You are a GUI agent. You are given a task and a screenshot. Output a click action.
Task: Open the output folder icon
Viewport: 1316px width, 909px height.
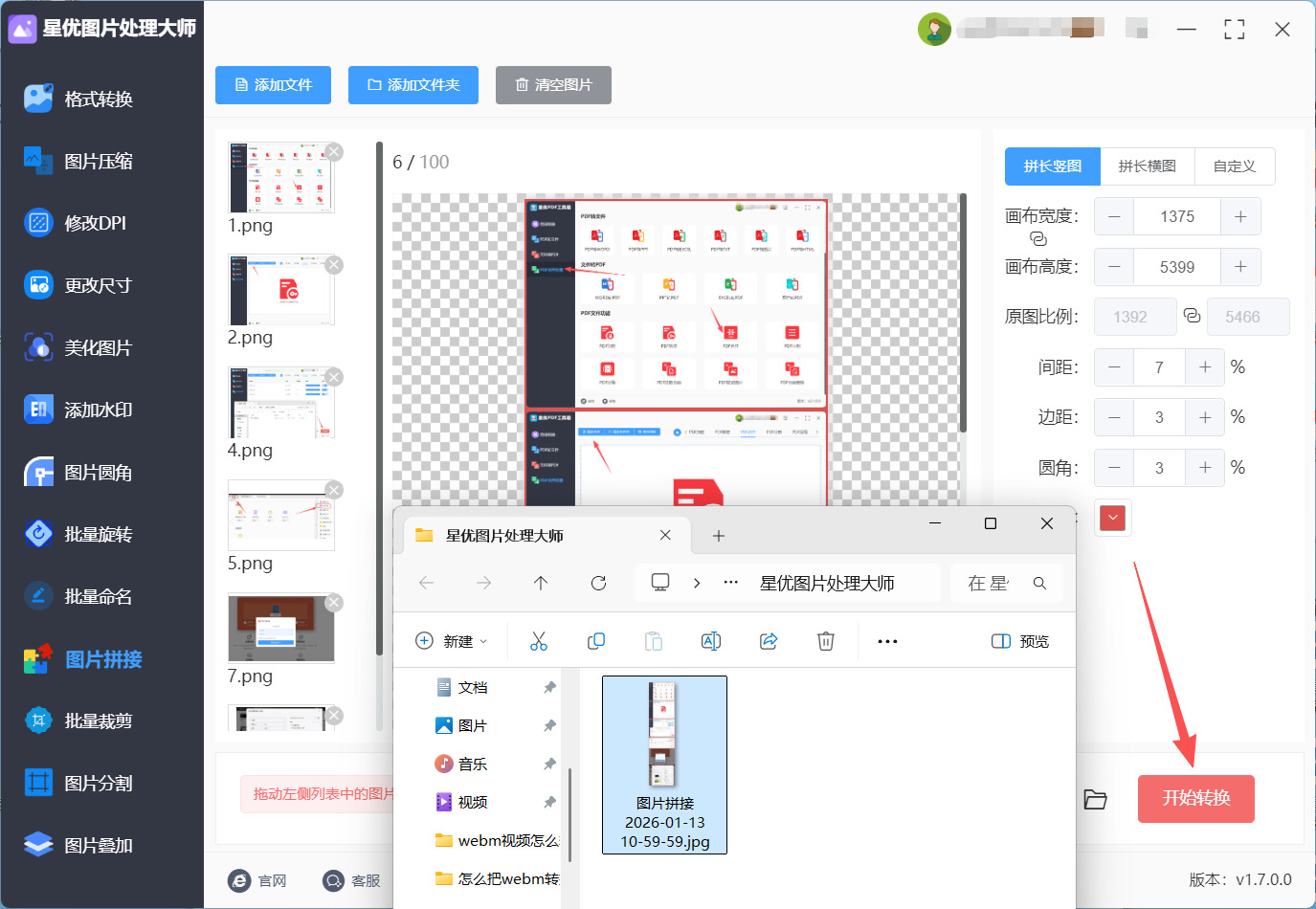coord(1095,799)
